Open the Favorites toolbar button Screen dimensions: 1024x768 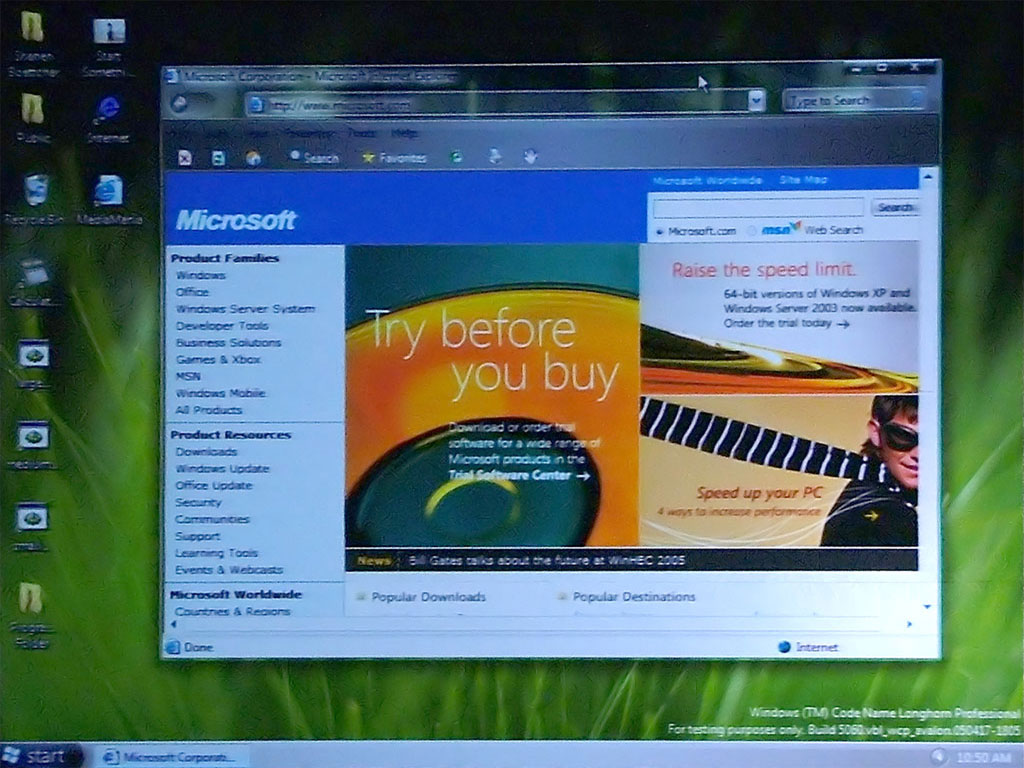(394, 157)
